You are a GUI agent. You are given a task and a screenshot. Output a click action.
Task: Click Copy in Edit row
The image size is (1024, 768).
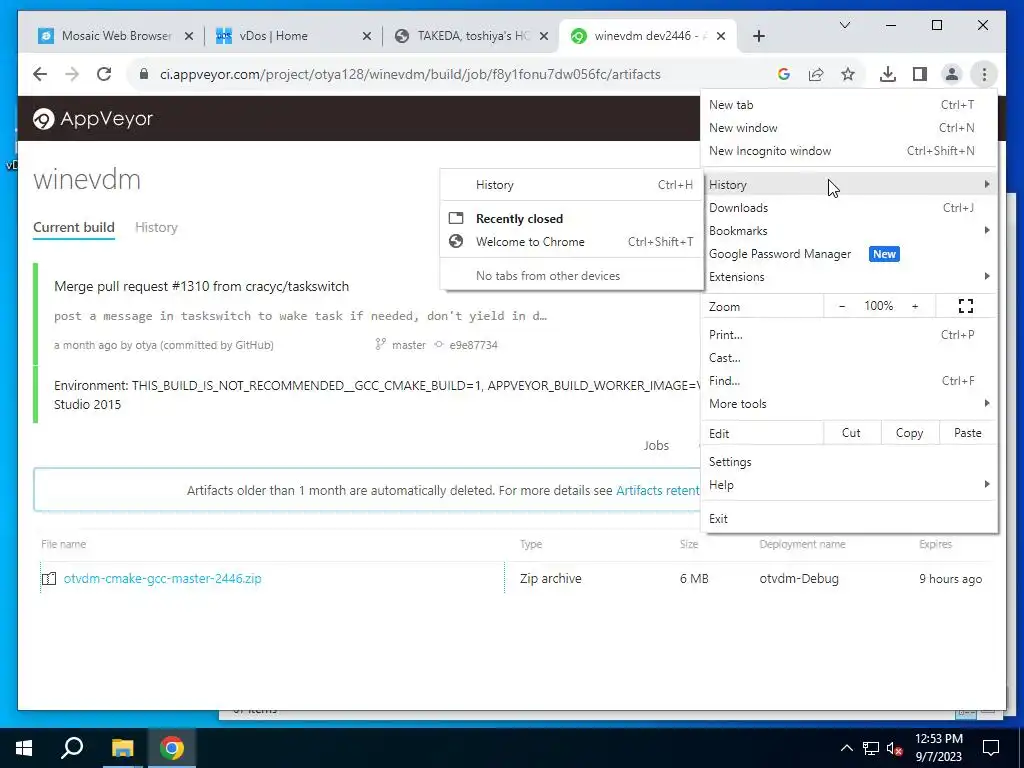(x=909, y=433)
